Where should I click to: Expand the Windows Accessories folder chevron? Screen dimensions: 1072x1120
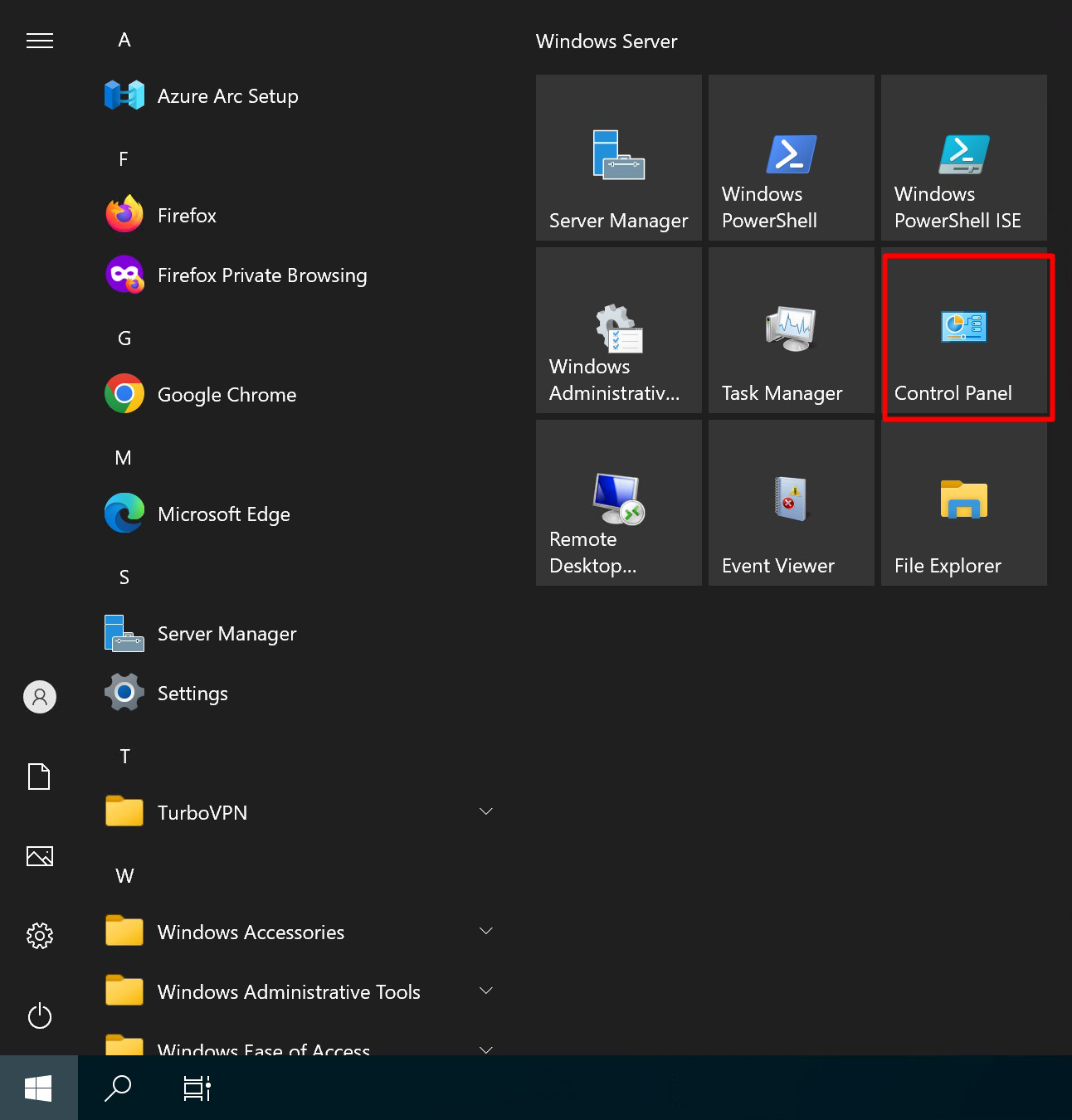[486, 931]
